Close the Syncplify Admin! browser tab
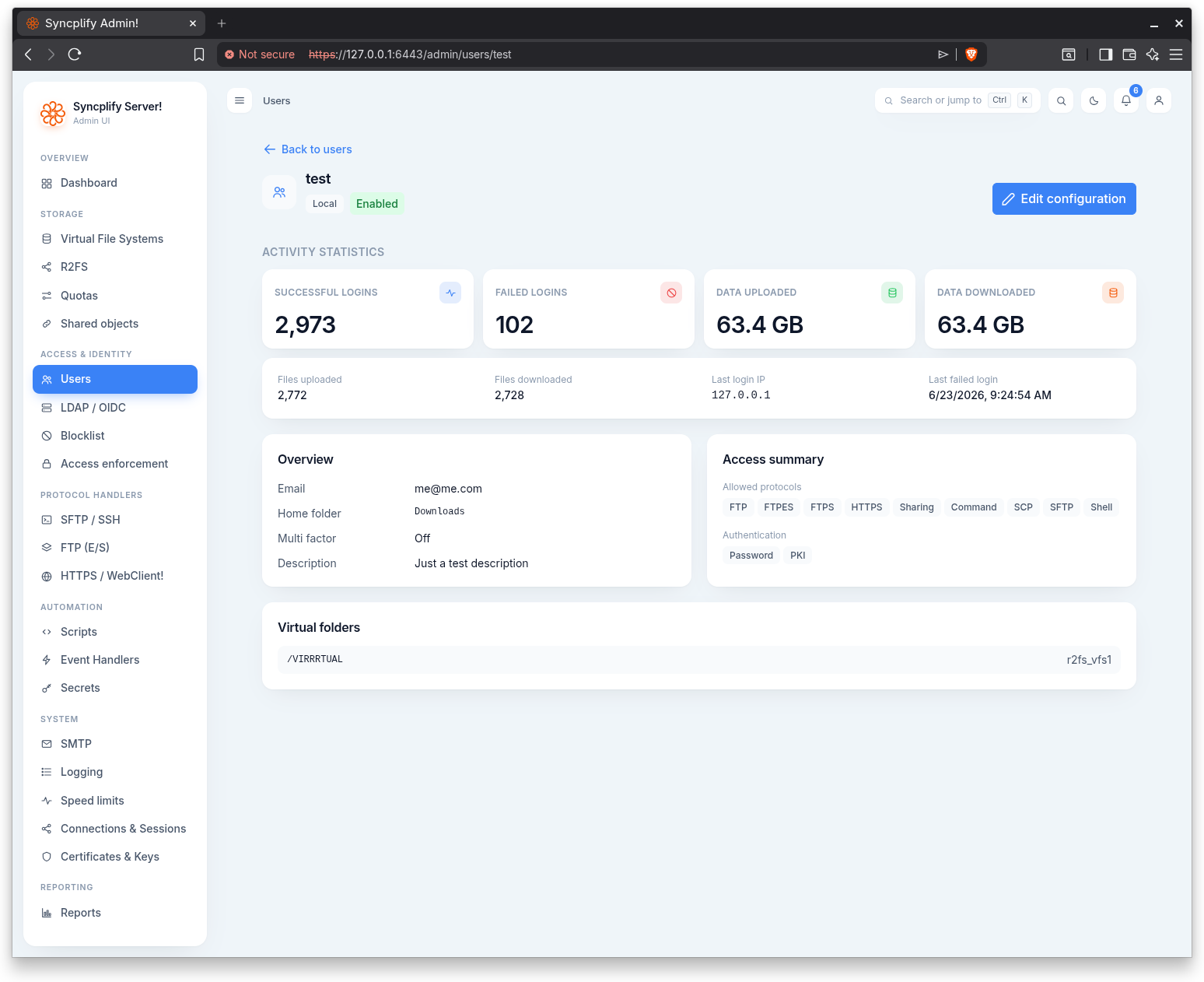Screen dimensions: 1204x982 pyautogui.click(x=193, y=23)
